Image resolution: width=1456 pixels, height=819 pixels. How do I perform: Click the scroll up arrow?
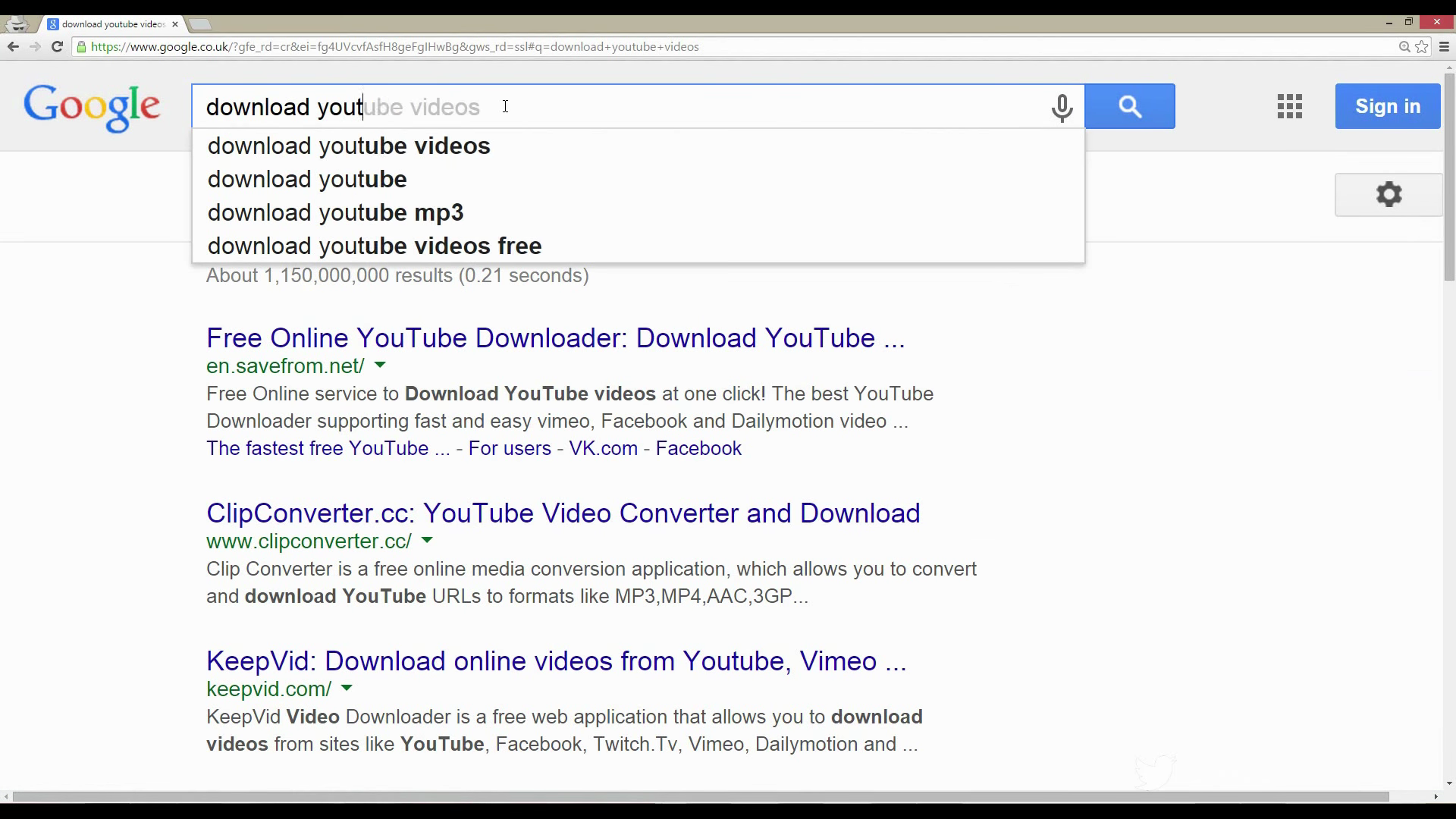pyautogui.click(x=1449, y=67)
